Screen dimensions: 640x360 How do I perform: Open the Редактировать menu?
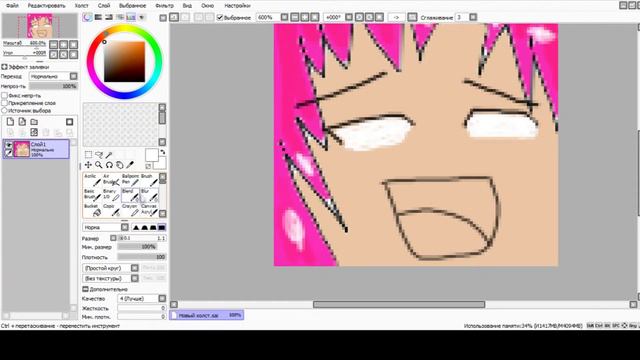(x=47, y=6)
